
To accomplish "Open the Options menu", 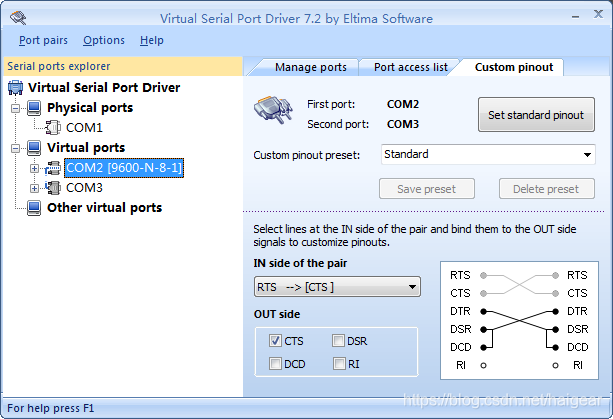I will coord(104,40).
